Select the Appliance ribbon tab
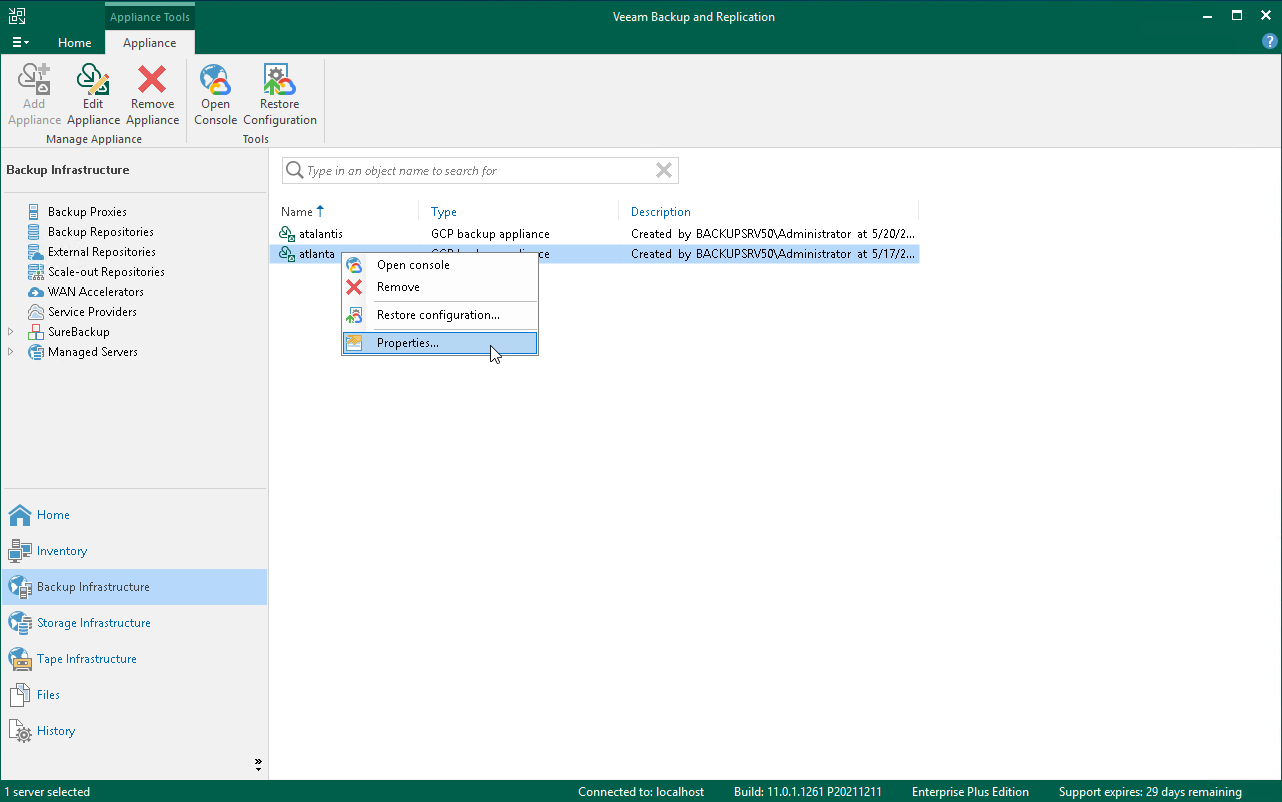Screen dimensions: 1282x802 [x=150, y=43]
